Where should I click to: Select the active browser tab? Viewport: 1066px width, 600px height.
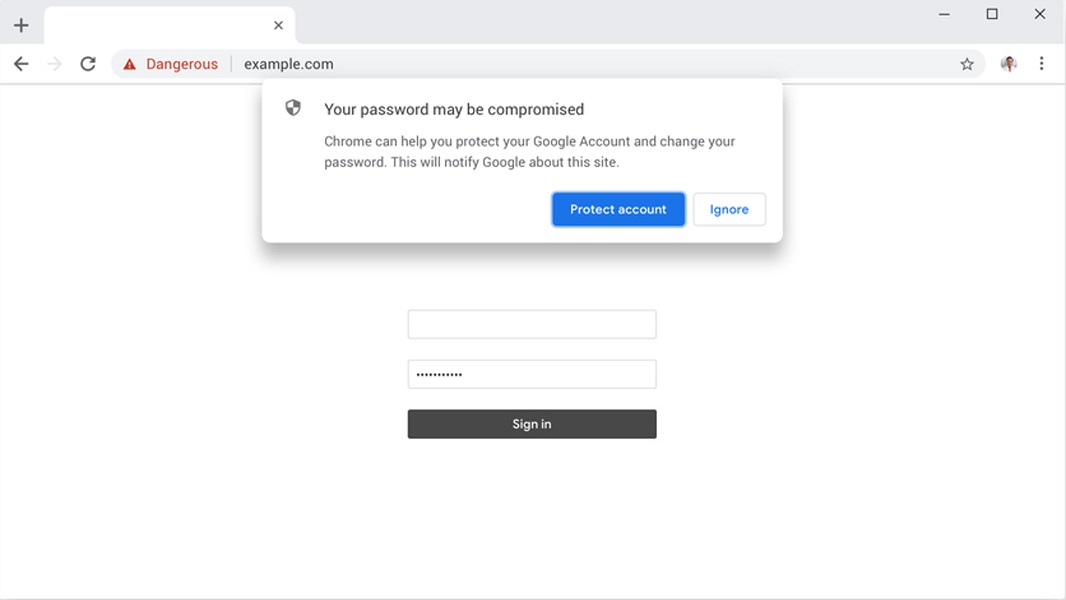tap(160, 25)
